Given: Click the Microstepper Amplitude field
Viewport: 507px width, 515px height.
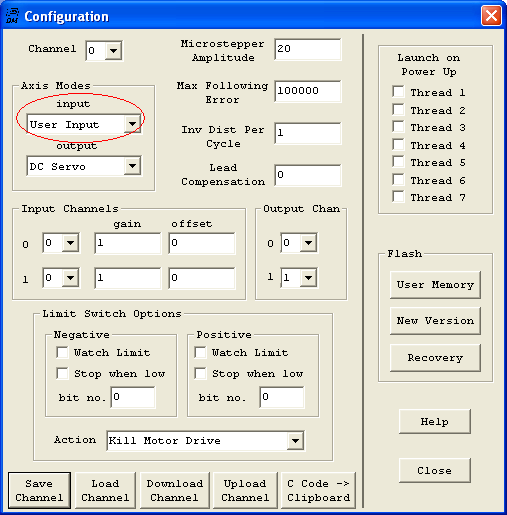Looking at the screenshot, I should pos(308,49).
